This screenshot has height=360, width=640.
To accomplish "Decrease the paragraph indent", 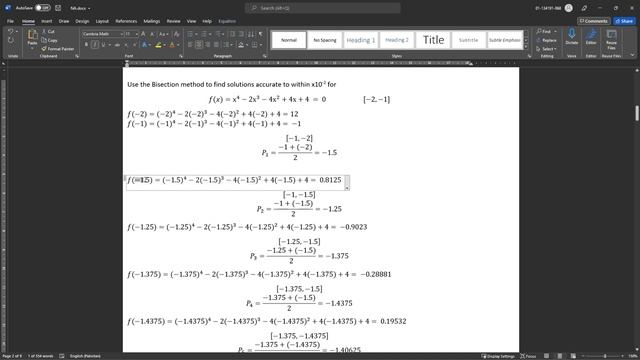I will (x=232, y=34).
